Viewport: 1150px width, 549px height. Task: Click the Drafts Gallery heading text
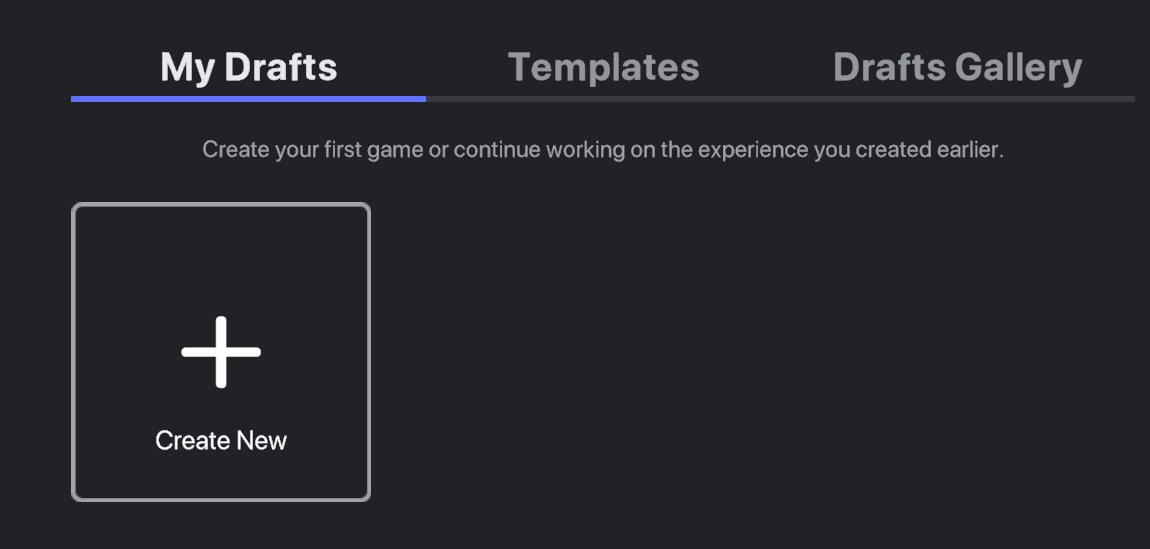click(x=957, y=67)
